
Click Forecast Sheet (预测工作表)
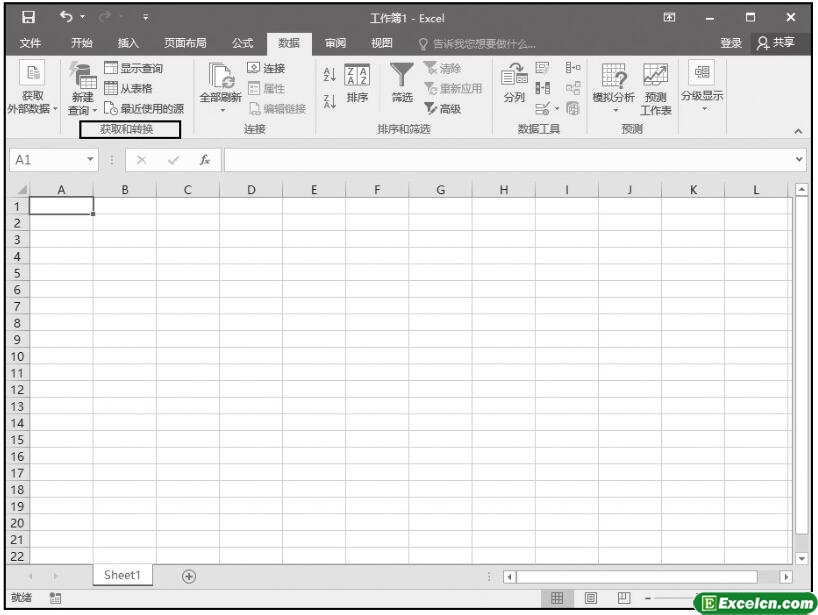[x=656, y=88]
